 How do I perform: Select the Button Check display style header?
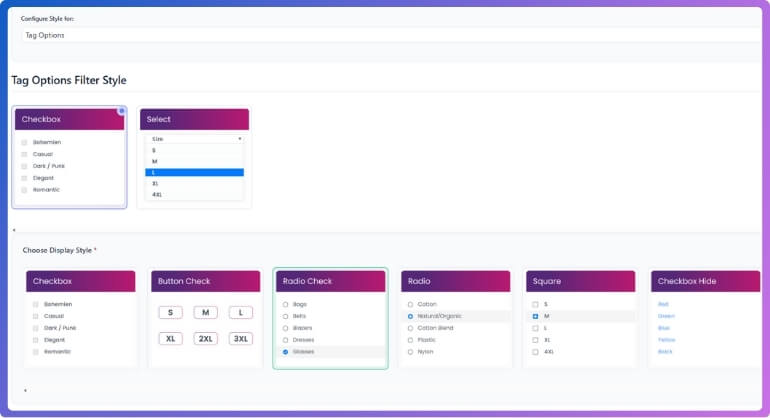tap(205, 282)
